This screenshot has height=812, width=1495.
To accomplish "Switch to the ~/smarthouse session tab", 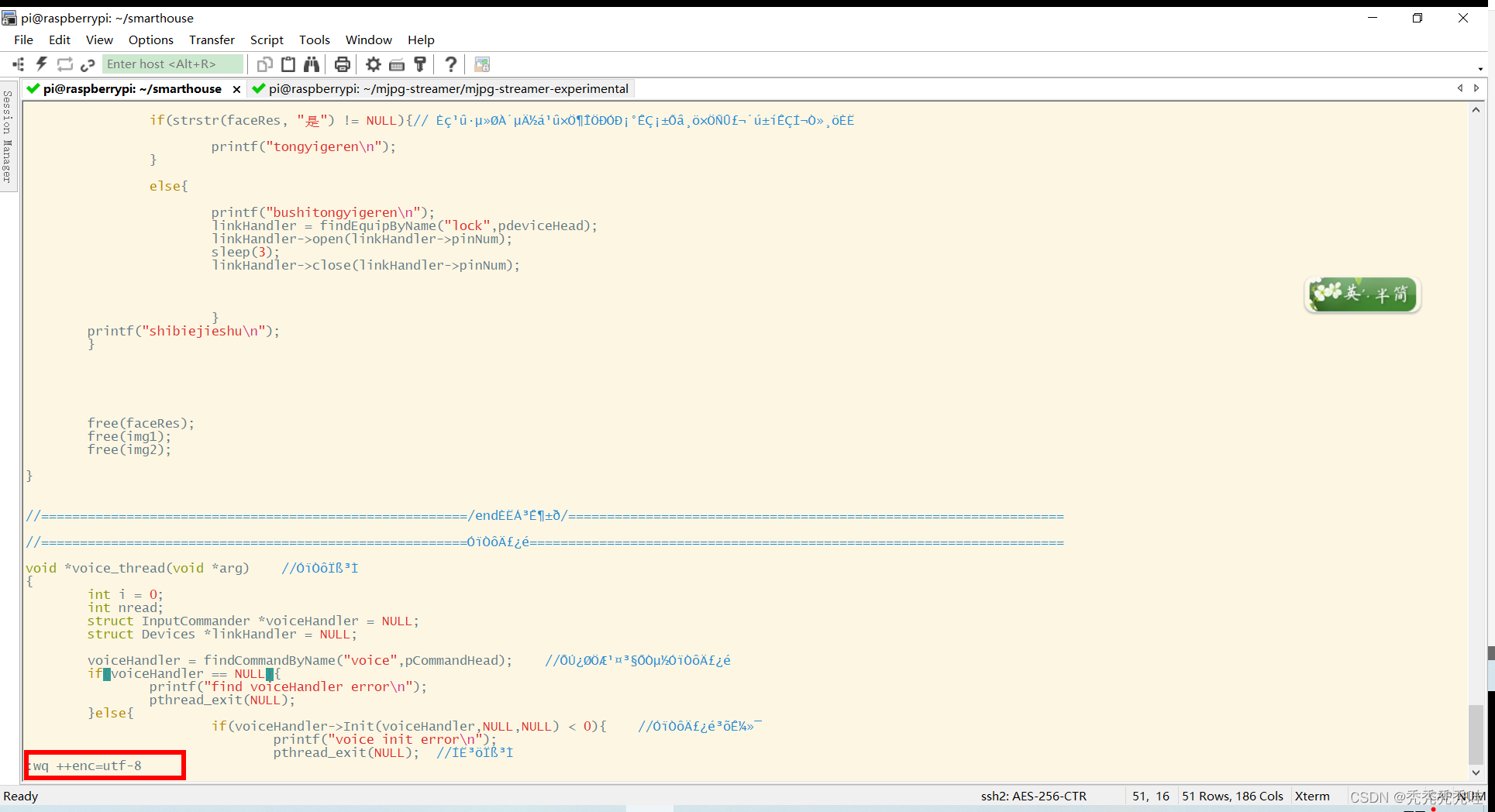I will (133, 88).
